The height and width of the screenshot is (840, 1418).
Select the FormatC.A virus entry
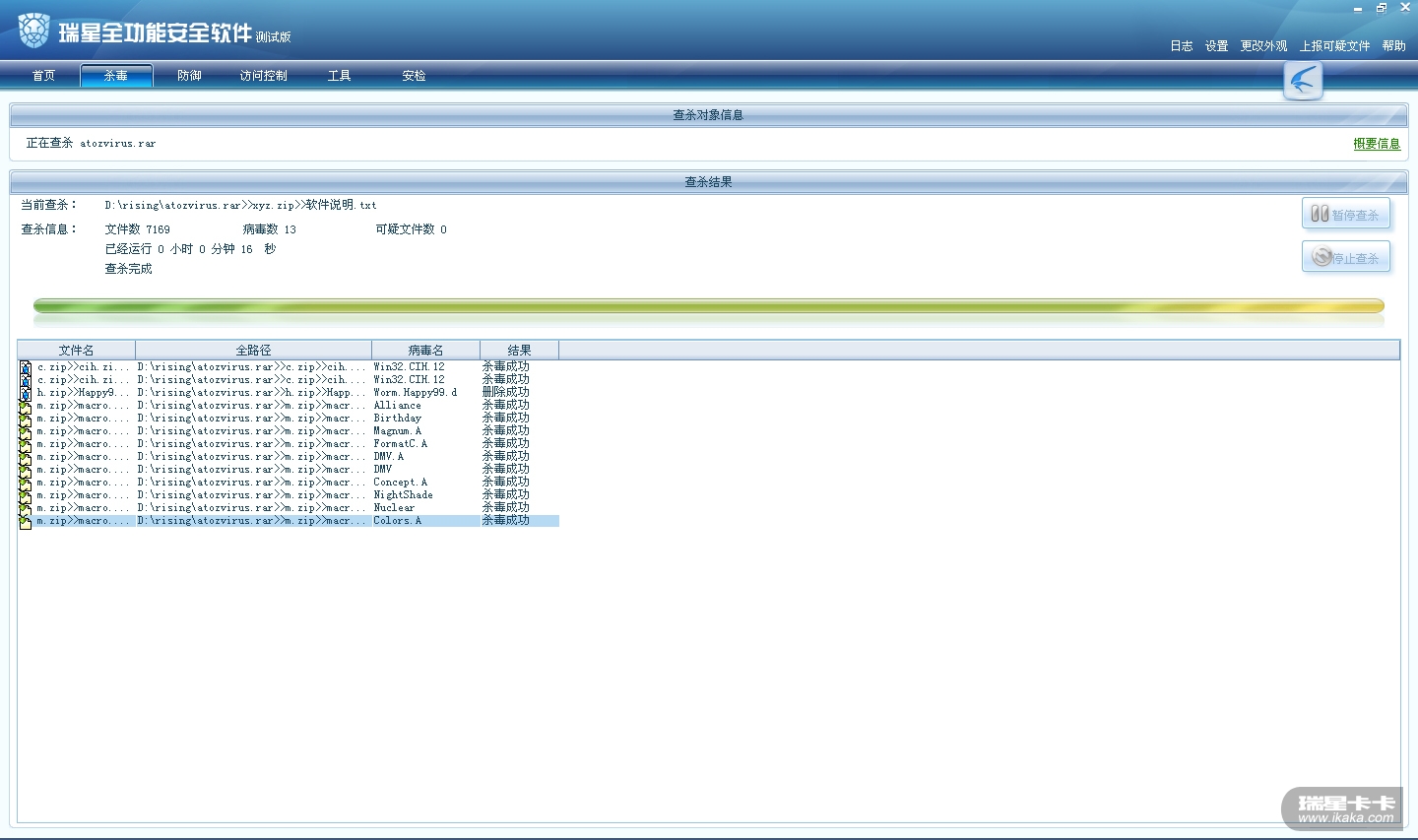pyautogui.click(x=401, y=444)
